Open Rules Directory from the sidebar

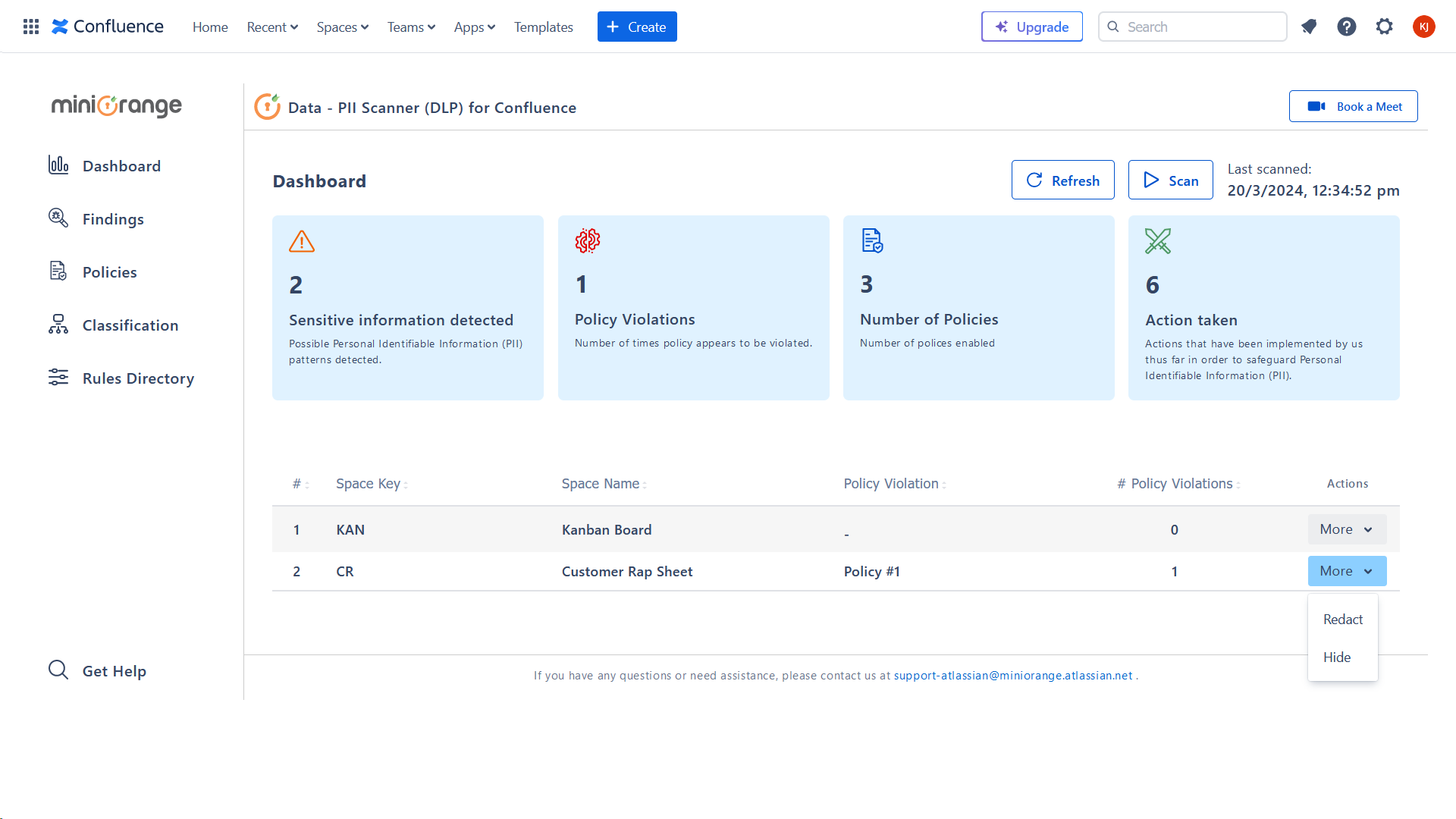pos(138,378)
